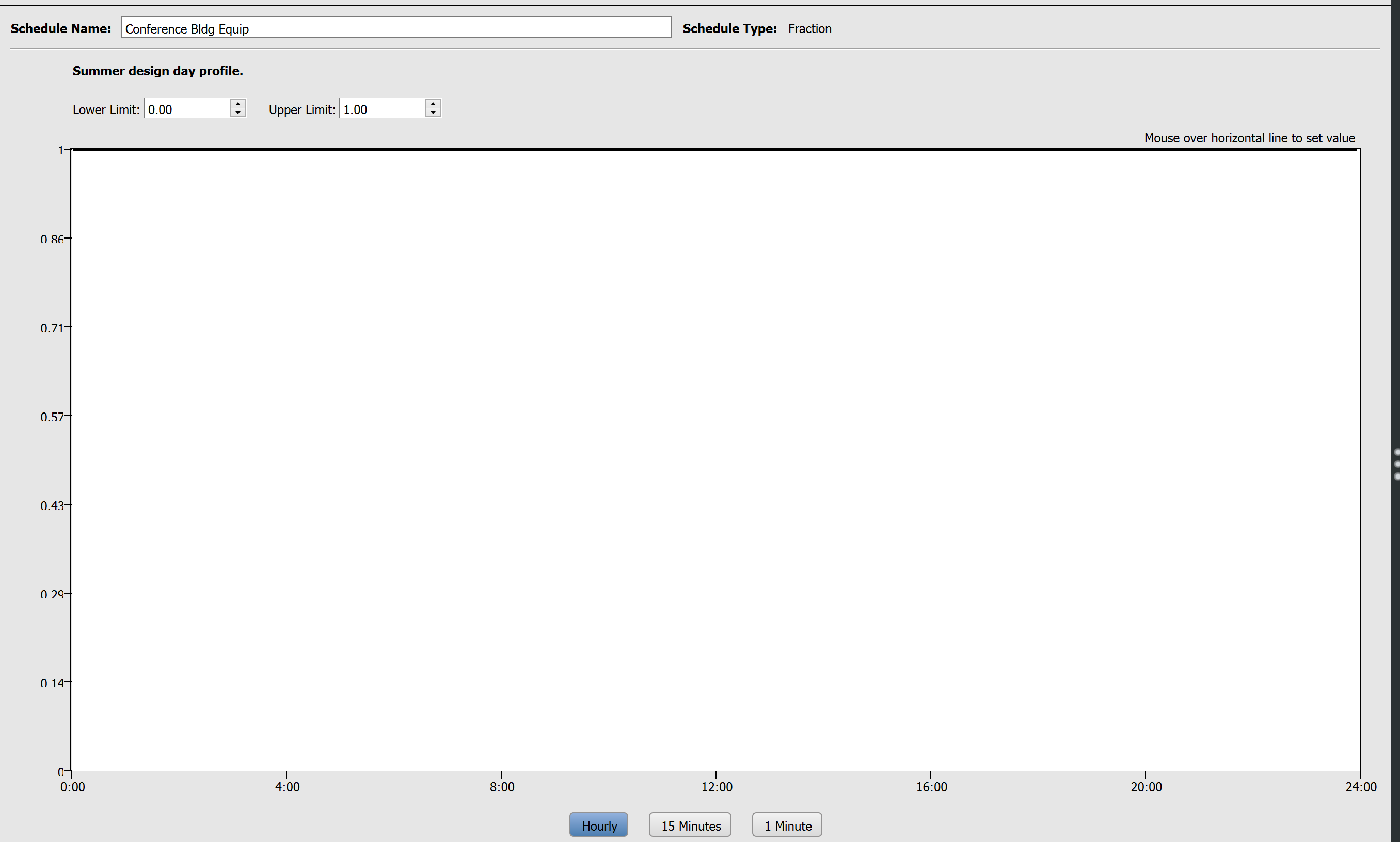Click the 20:00 time axis label
The height and width of the screenshot is (842, 1400).
(x=1146, y=787)
